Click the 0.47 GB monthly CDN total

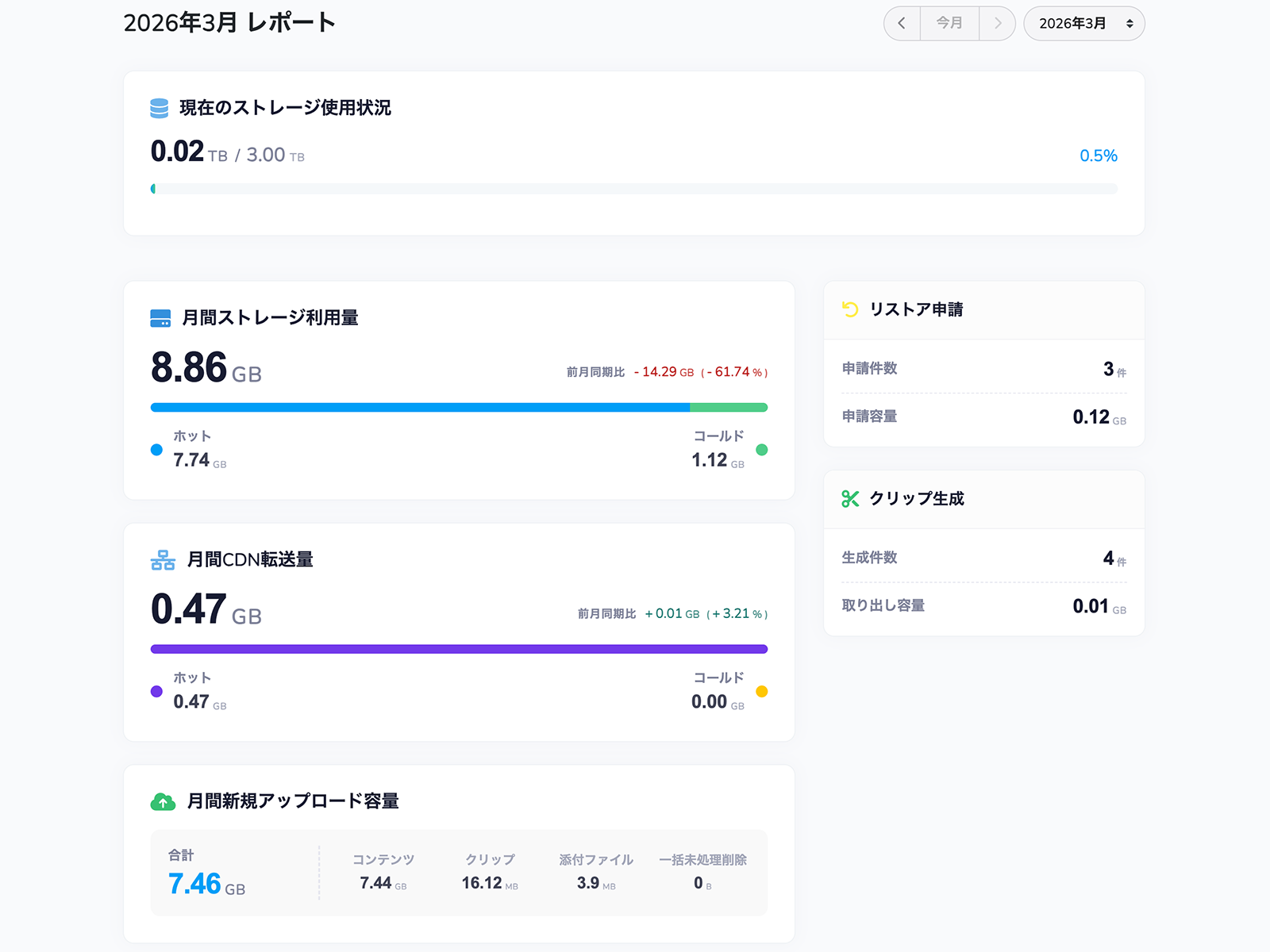click(206, 610)
